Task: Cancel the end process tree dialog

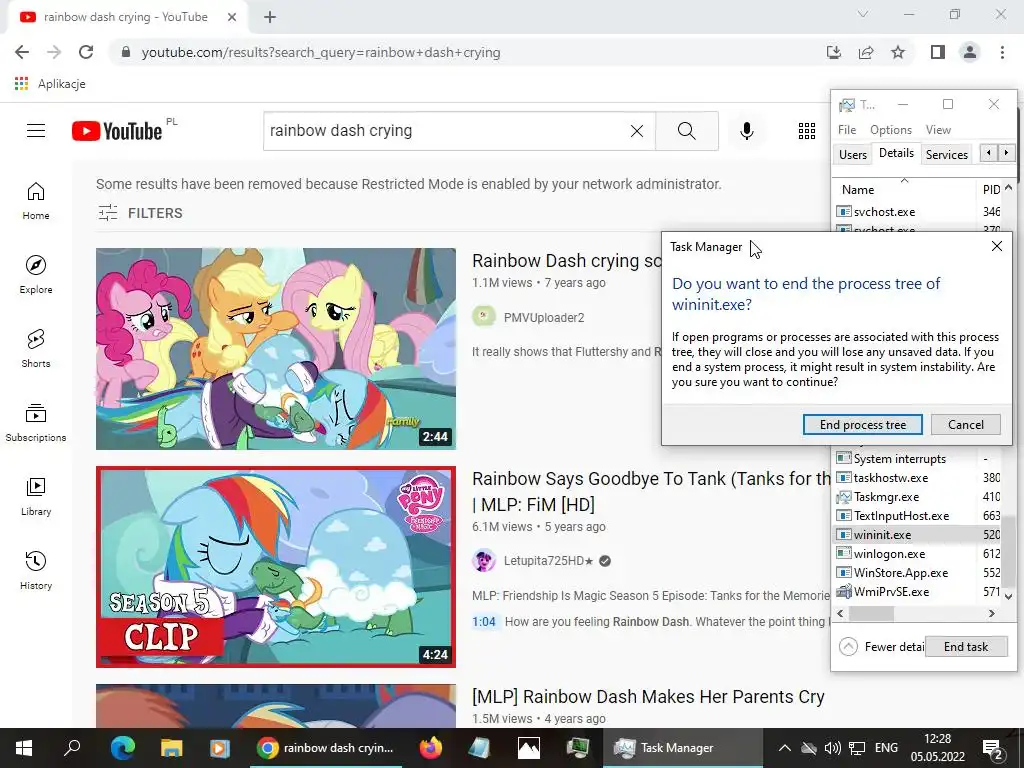Action: tap(966, 424)
